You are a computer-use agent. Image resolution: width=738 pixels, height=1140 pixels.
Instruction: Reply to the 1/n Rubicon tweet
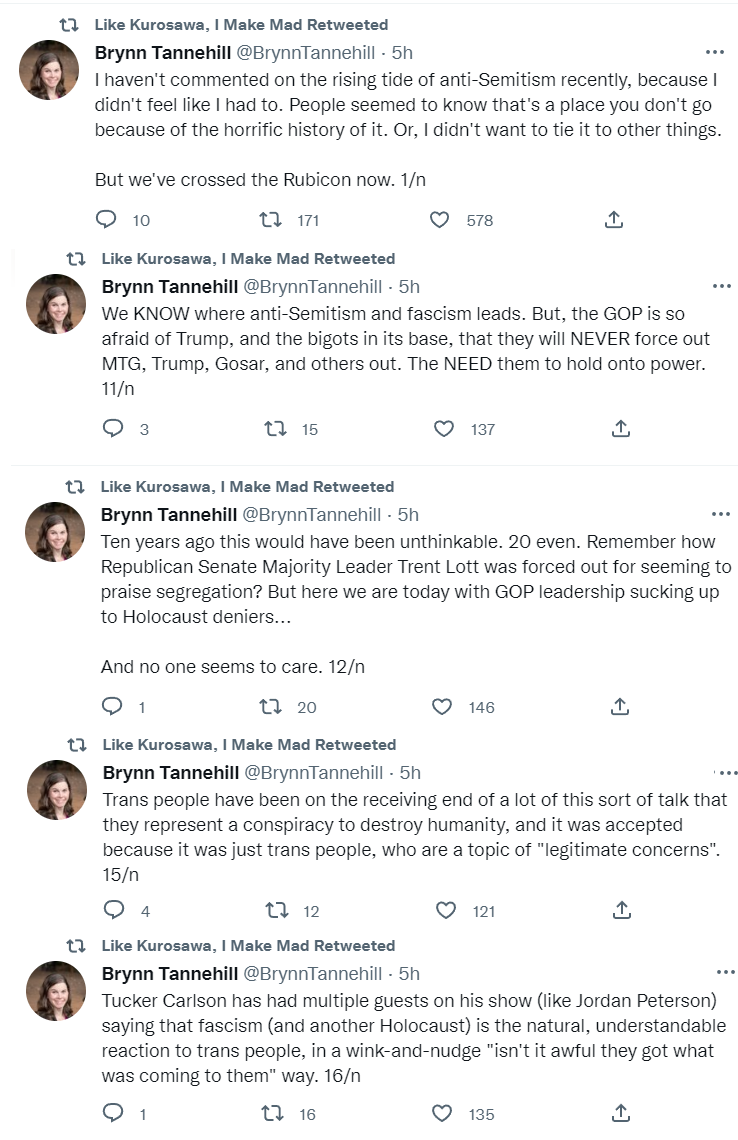click(x=106, y=219)
